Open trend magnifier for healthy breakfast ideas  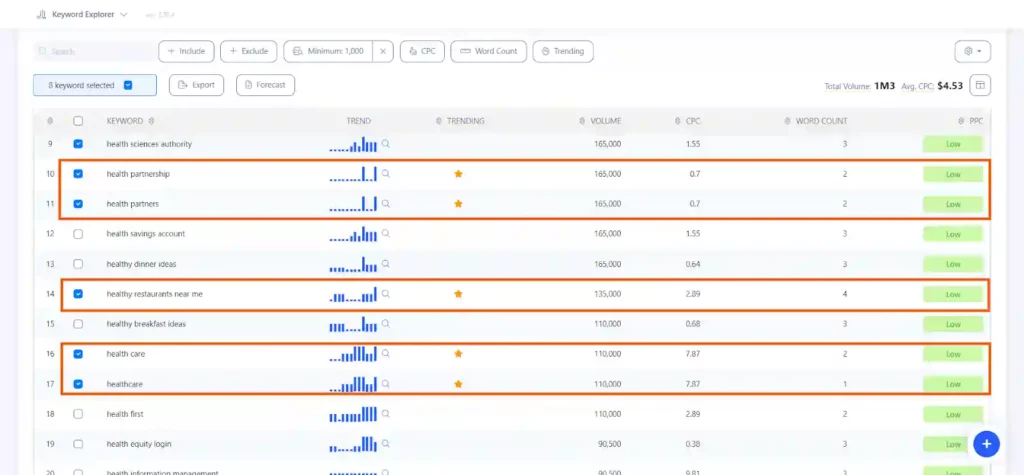coord(386,323)
